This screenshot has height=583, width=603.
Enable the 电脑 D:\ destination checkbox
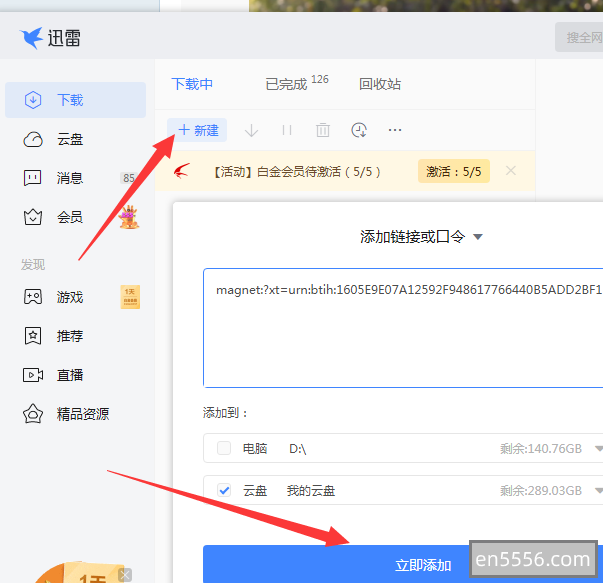click(x=224, y=449)
